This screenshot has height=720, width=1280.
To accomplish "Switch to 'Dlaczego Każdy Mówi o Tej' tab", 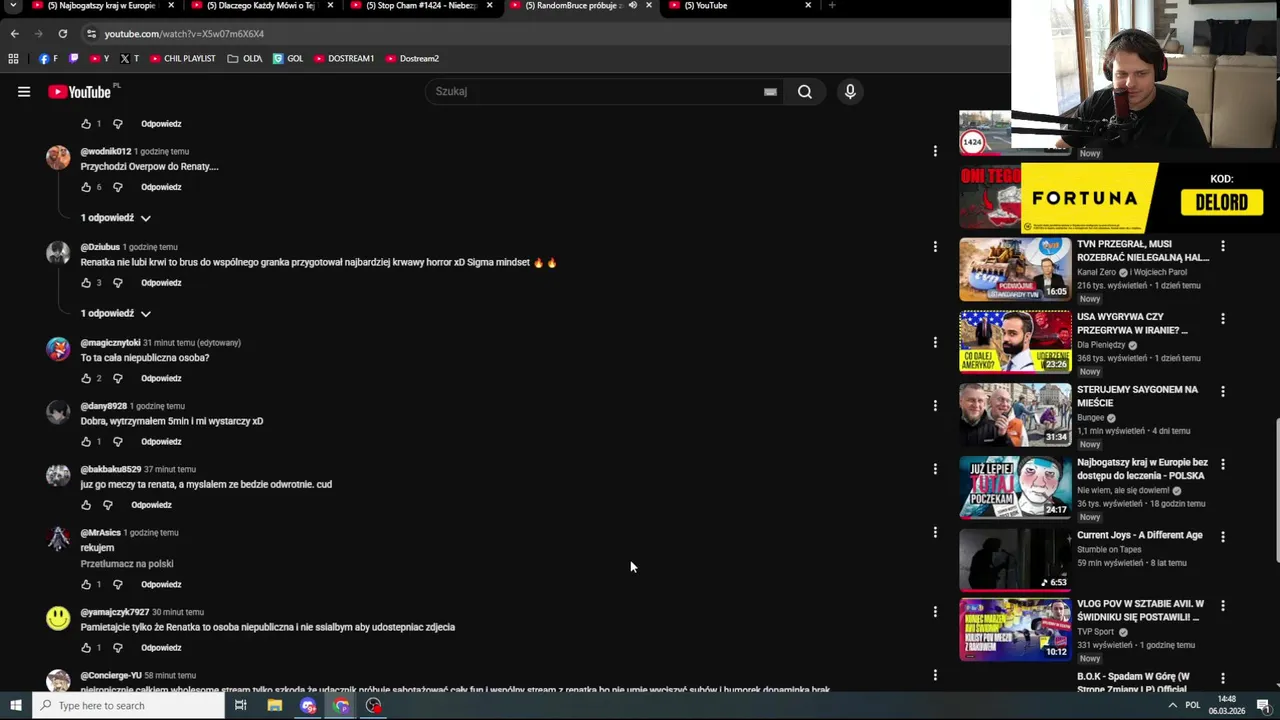I will [x=260, y=5].
